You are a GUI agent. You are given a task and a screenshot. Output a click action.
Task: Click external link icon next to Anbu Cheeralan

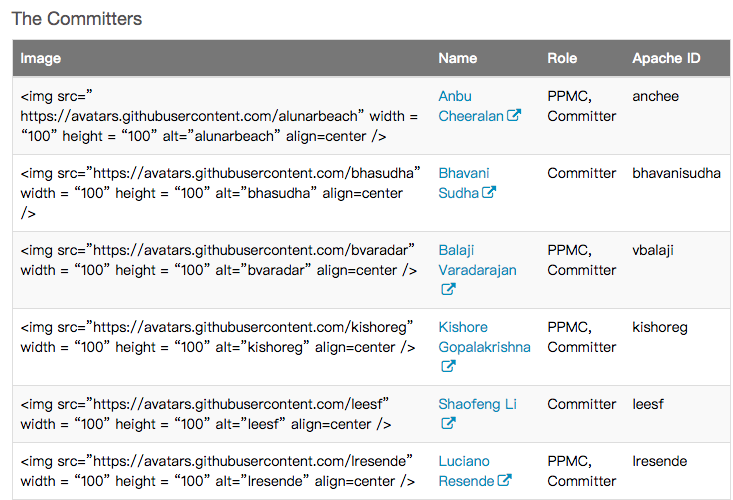point(514,116)
